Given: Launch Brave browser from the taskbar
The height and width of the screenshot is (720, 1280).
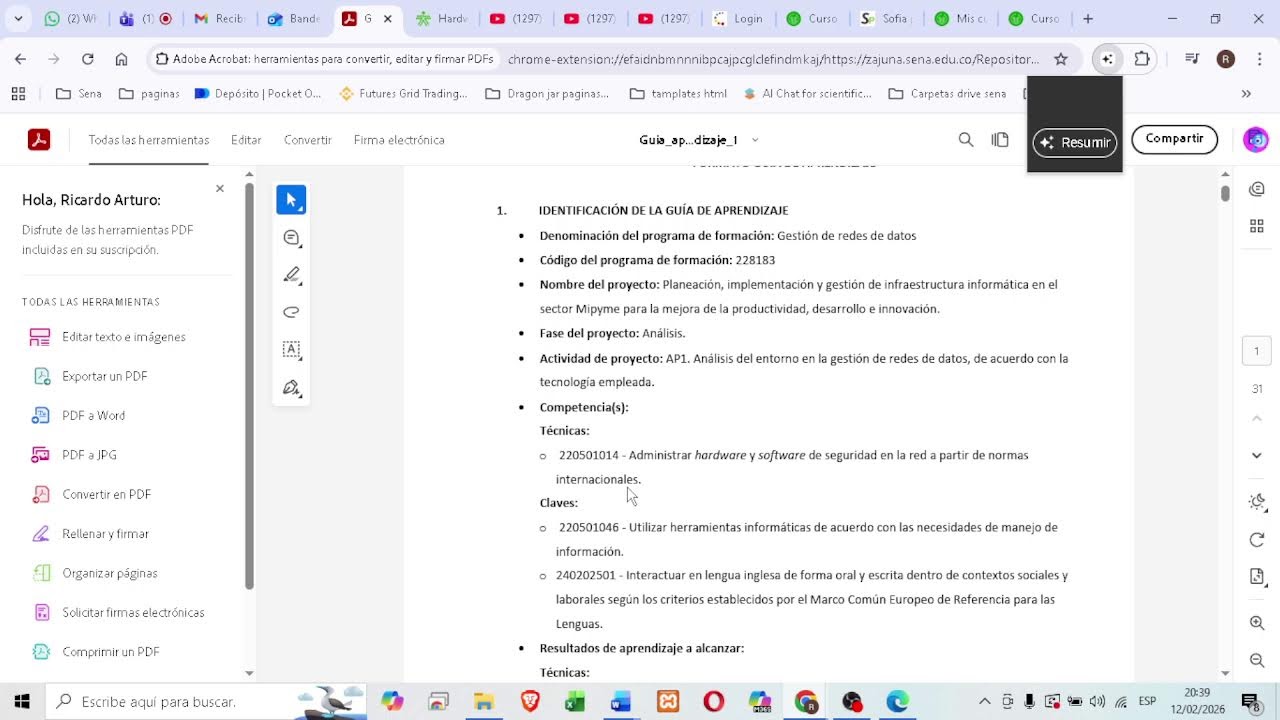Looking at the screenshot, I should click(x=530, y=702).
